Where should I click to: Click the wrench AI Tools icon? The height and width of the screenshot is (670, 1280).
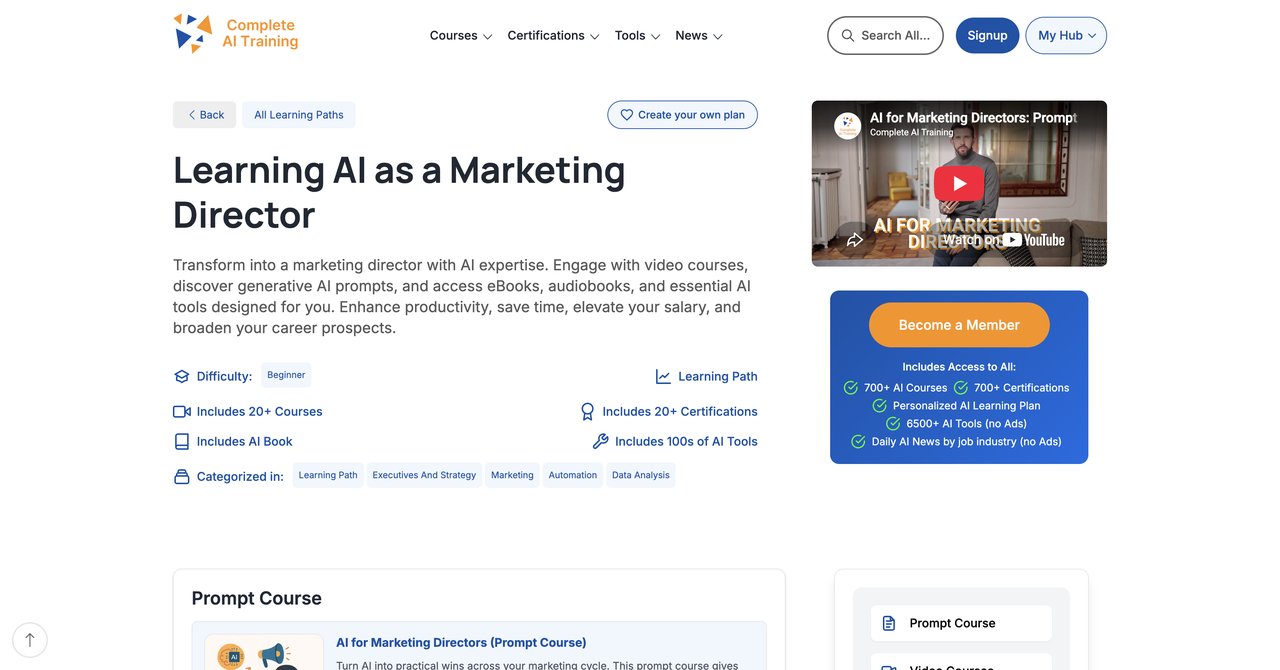(x=601, y=441)
